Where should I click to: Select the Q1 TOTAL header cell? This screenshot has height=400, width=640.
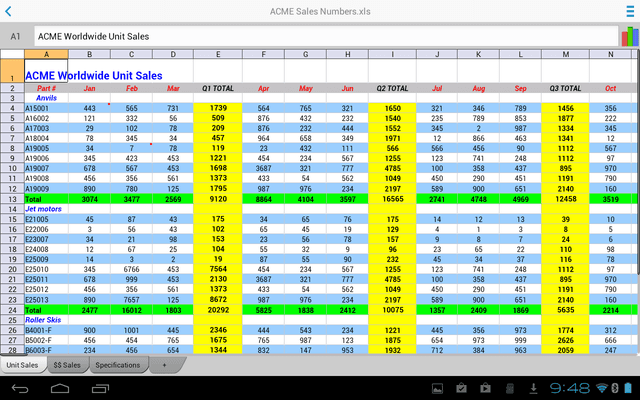click(x=218, y=88)
